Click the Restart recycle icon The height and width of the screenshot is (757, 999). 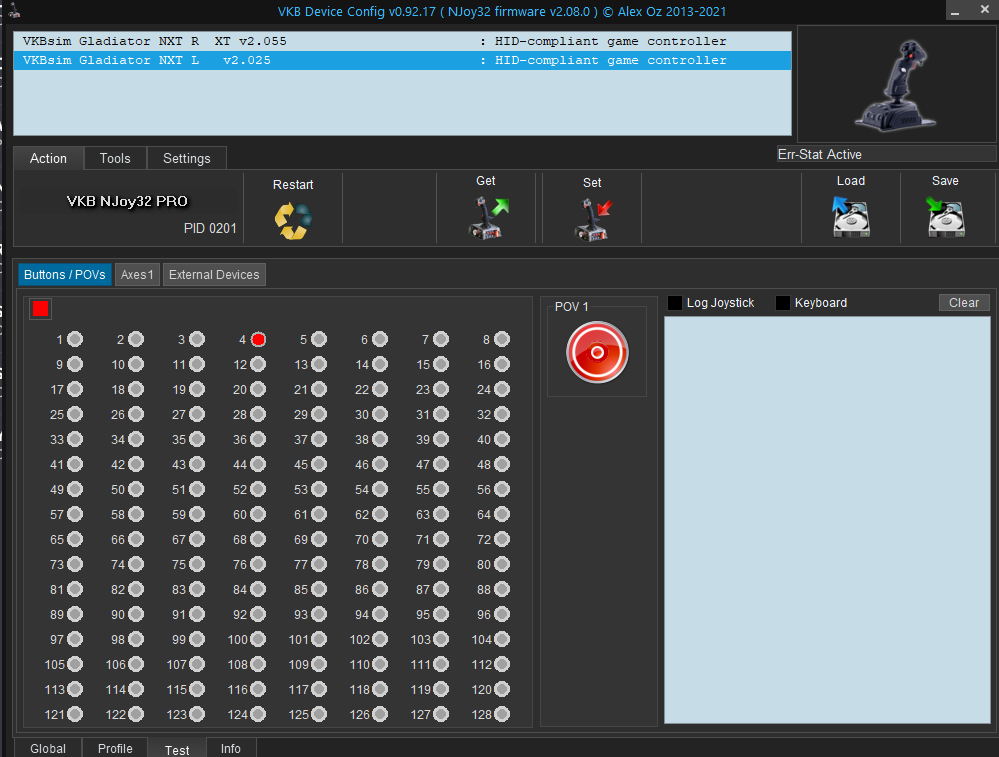tap(293, 220)
